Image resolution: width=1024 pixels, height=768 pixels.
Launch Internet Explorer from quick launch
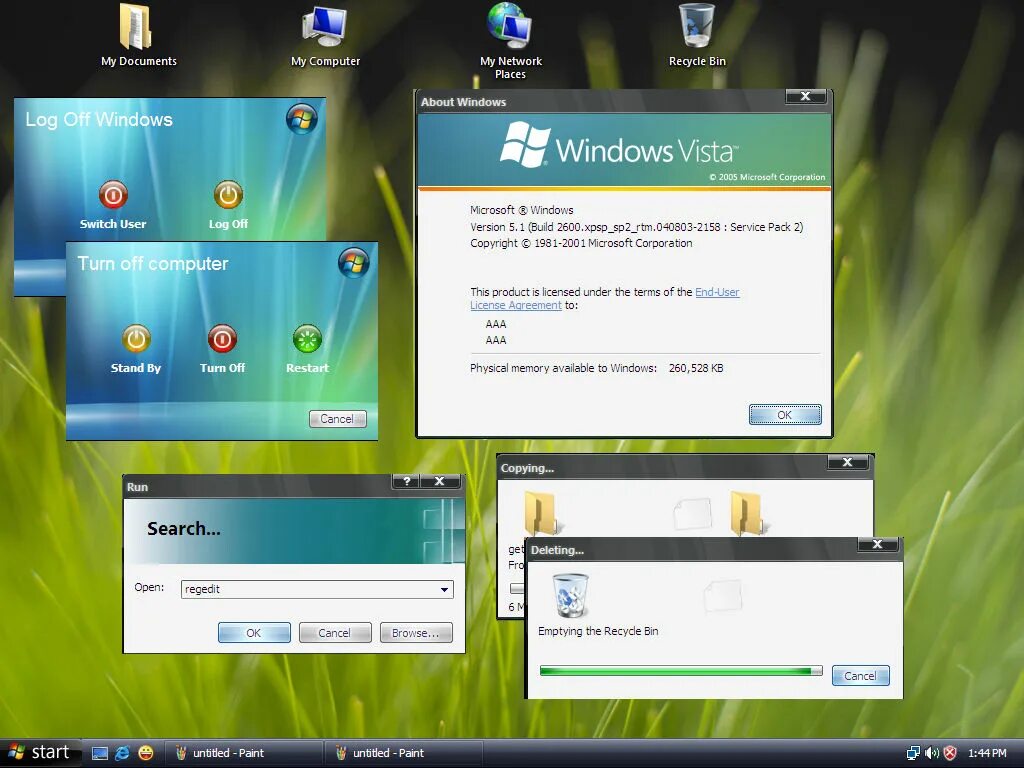(122, 753)
